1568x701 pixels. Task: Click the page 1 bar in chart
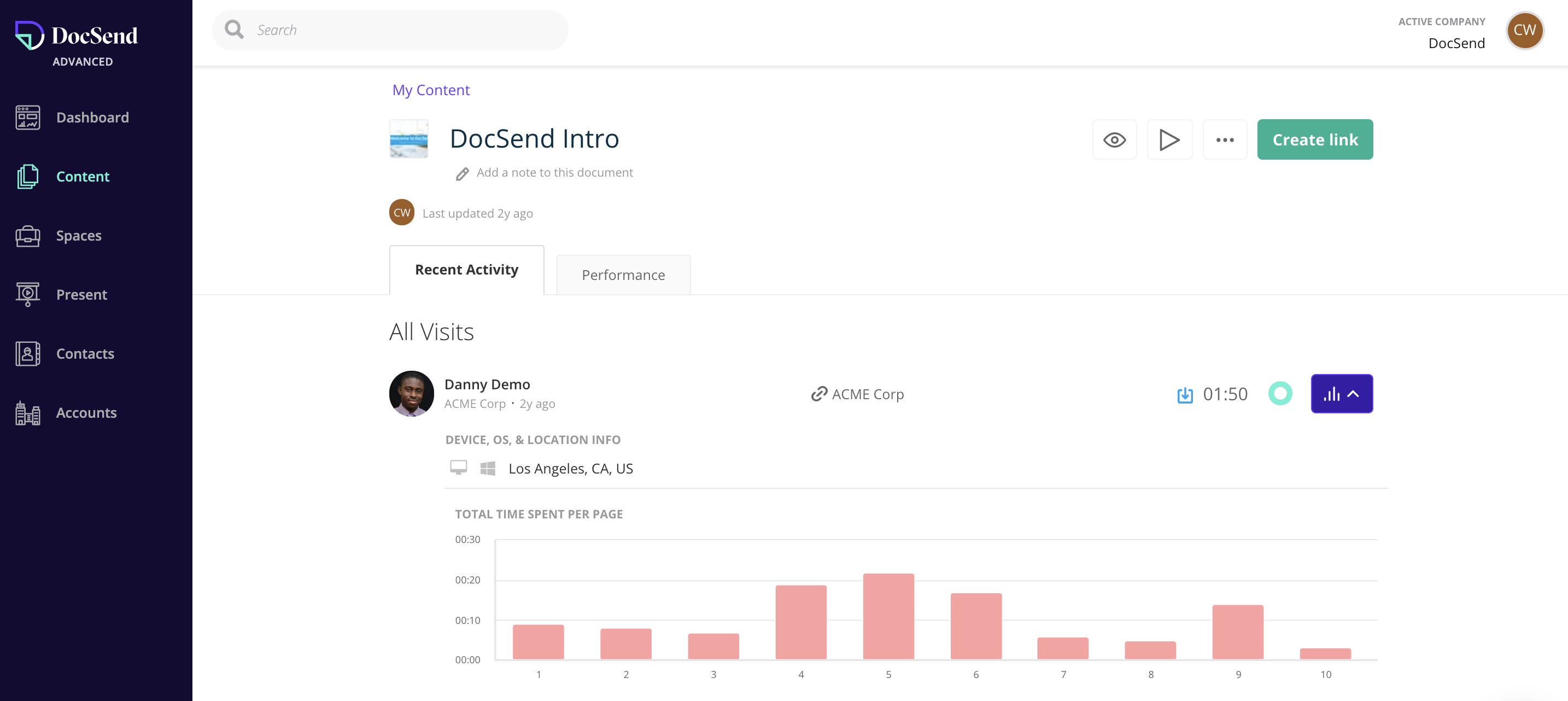coord(538,641)
